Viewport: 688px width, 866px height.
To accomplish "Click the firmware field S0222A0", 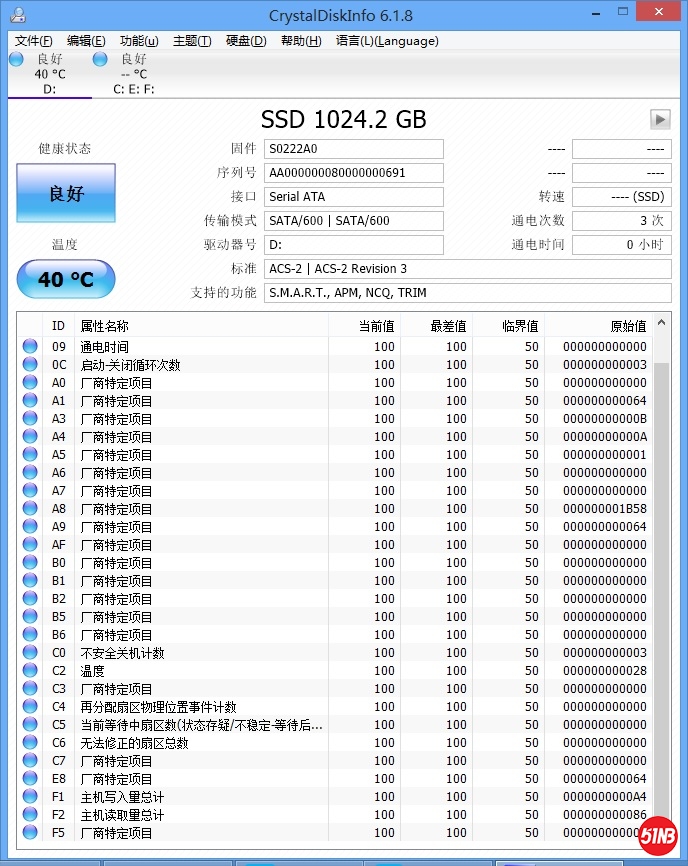I will pos(354,149).
